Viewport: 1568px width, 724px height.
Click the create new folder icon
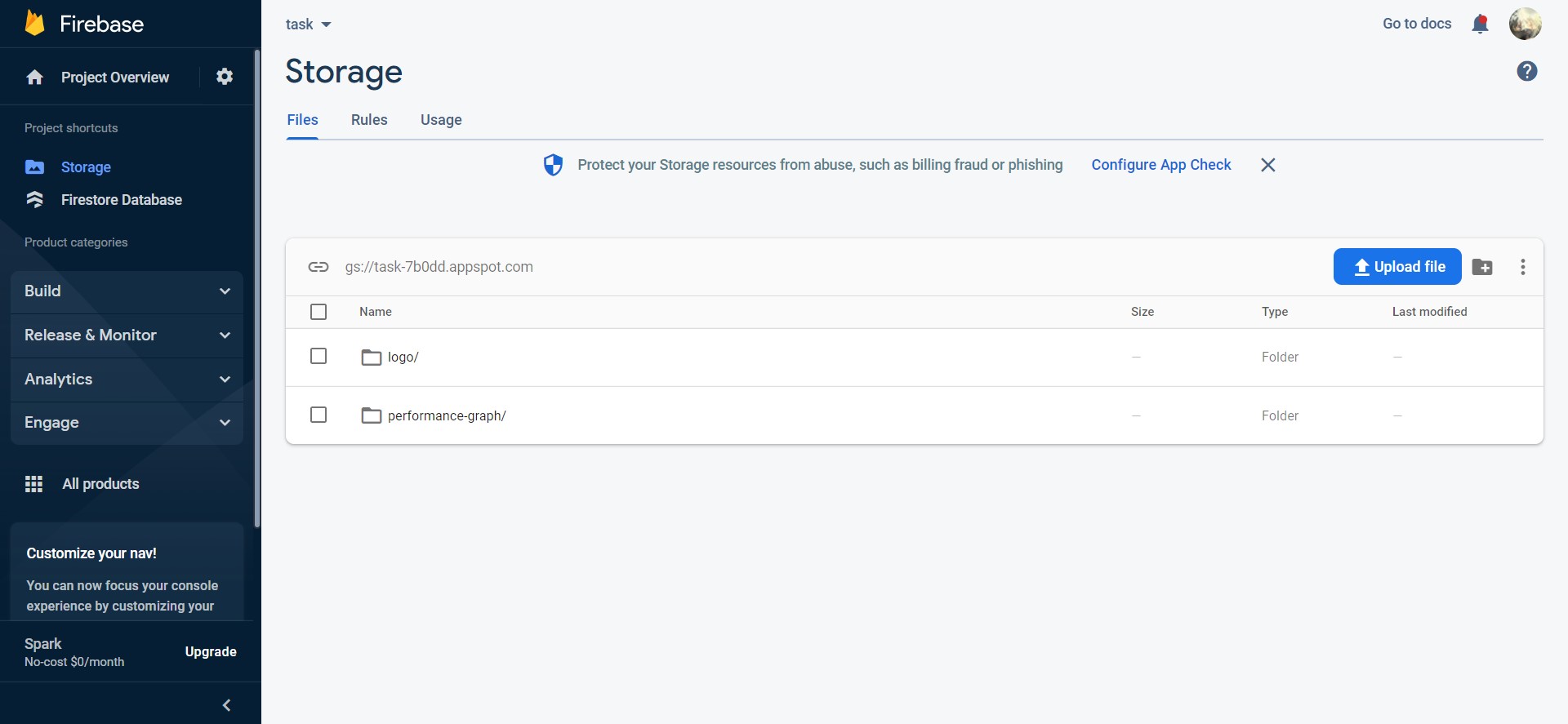pos(1482,267)
